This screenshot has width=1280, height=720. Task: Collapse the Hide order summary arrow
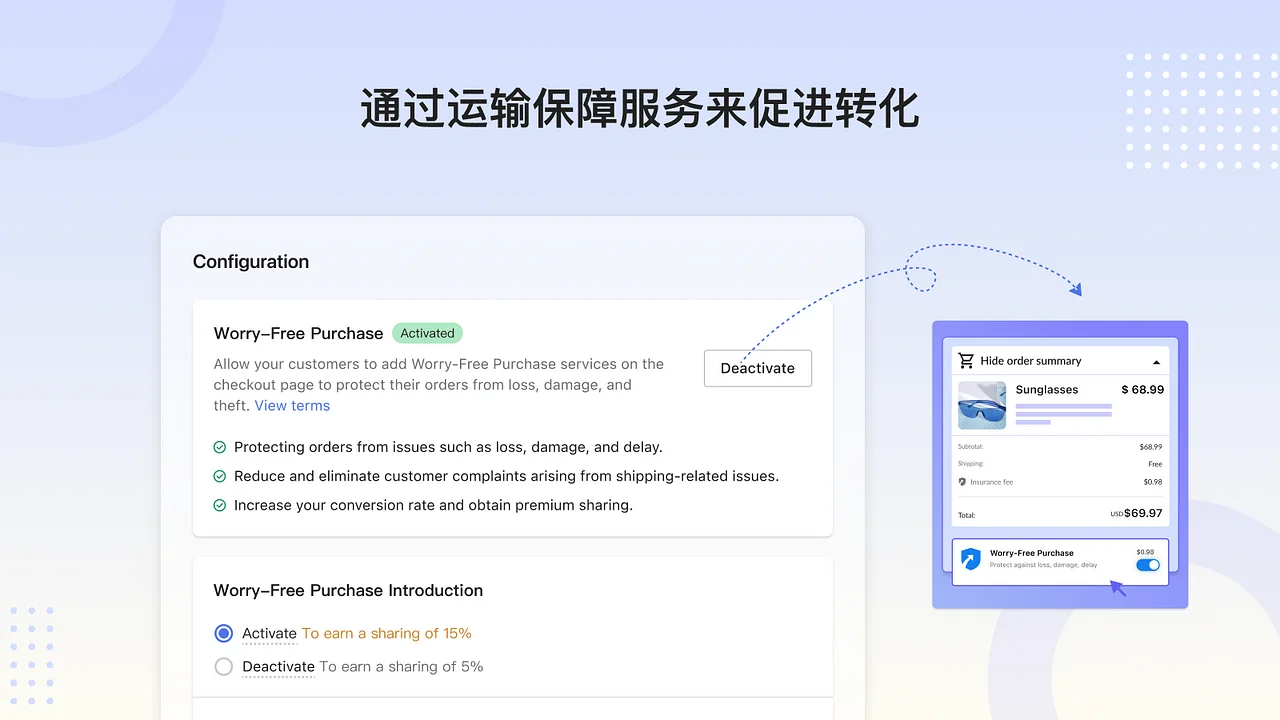[x=1156, y=361]
